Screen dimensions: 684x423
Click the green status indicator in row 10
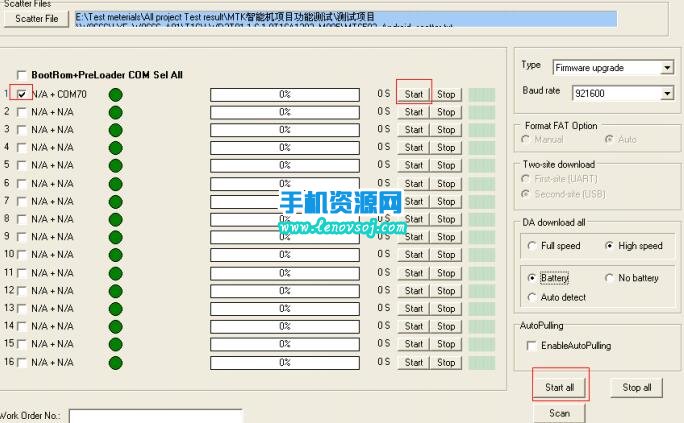coord(116,255)
